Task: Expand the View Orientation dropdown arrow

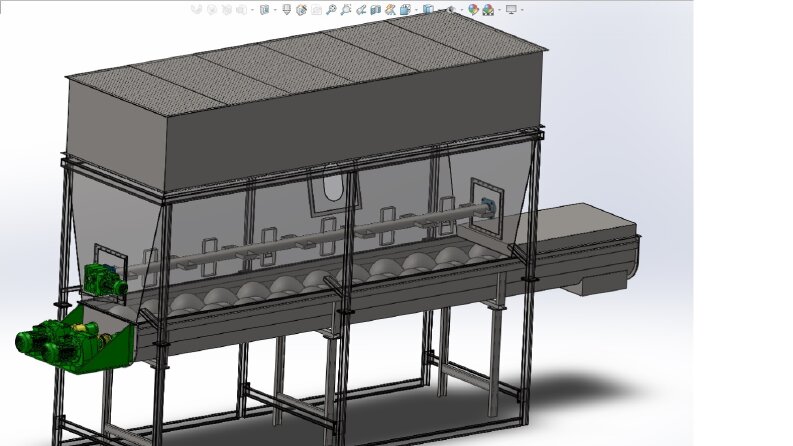Action: tap(416, 10)
